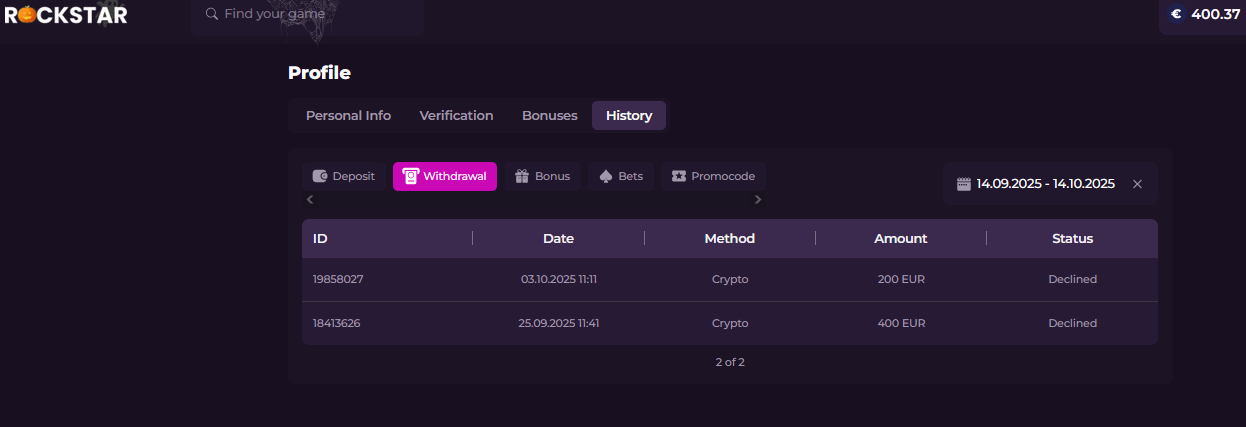Click the magnifier search icon
1246x427 pixels.
(x=211, y=15)
